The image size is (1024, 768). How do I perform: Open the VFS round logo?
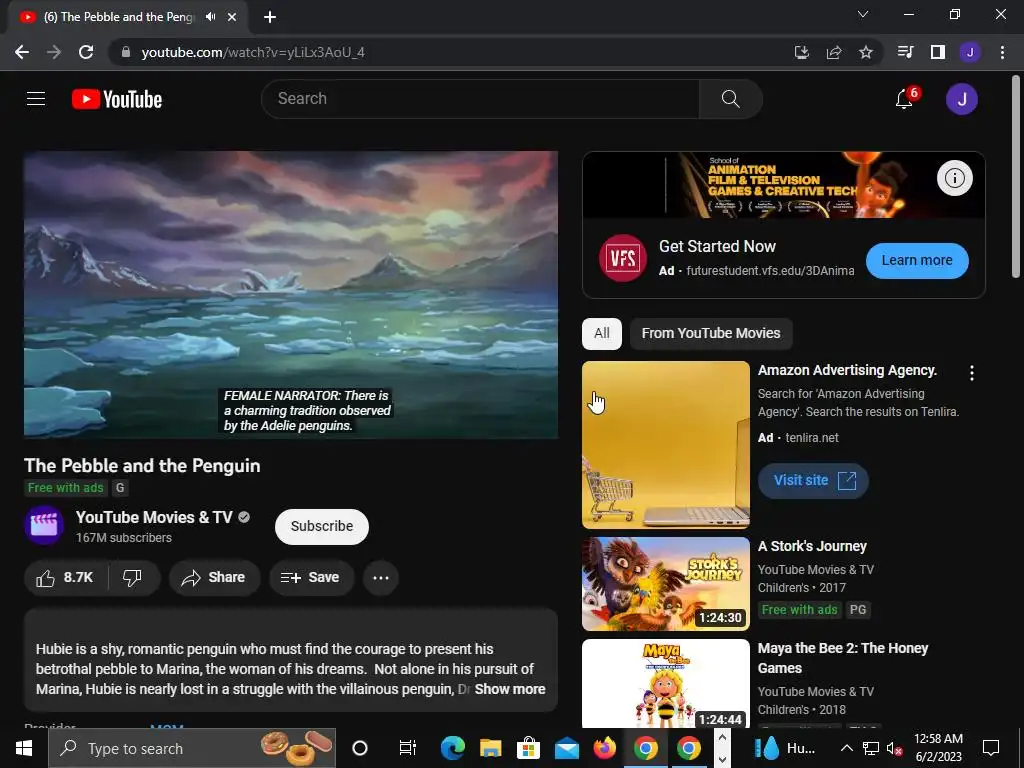622,257
